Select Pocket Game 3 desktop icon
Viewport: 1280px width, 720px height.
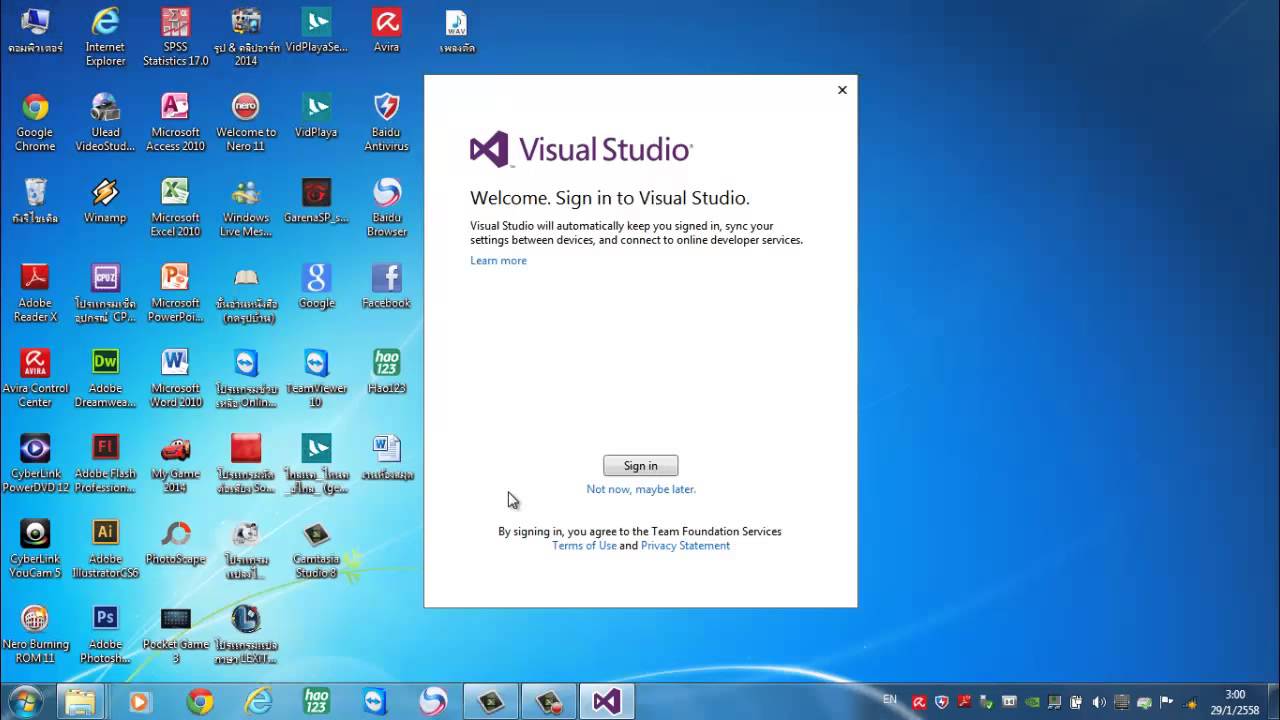(175, 635)
